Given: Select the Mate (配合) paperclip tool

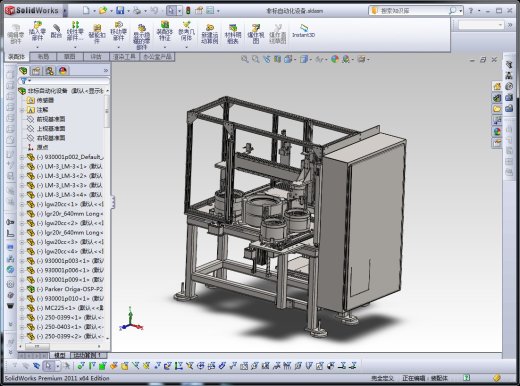Looking at the screenshot, I should (56, 31).
